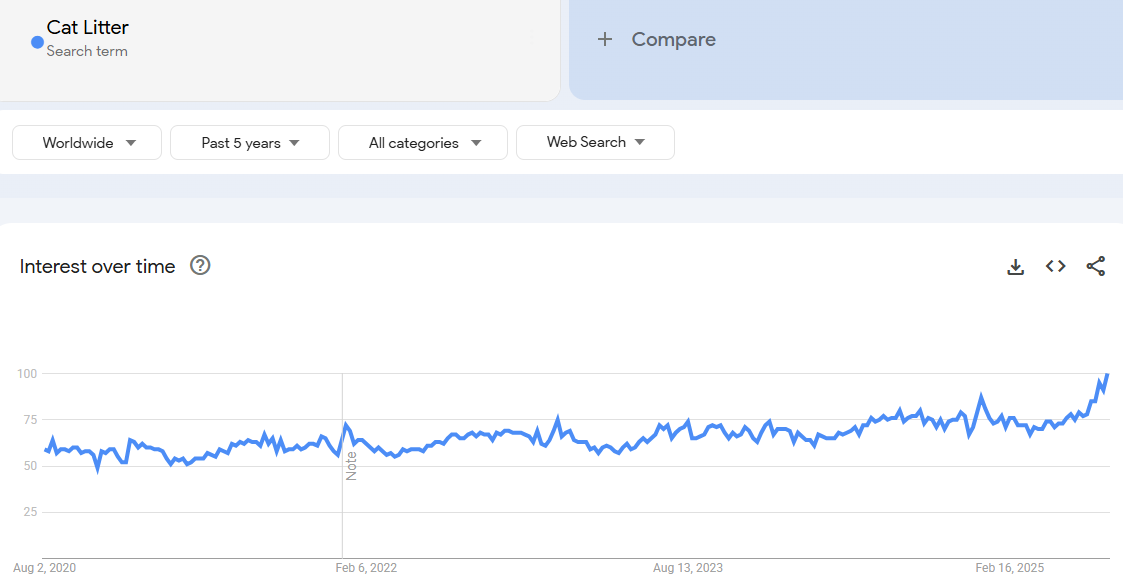1123x587 pixels.
Task: Expand the Worldwide region dropdown
Action: [87, 143]
